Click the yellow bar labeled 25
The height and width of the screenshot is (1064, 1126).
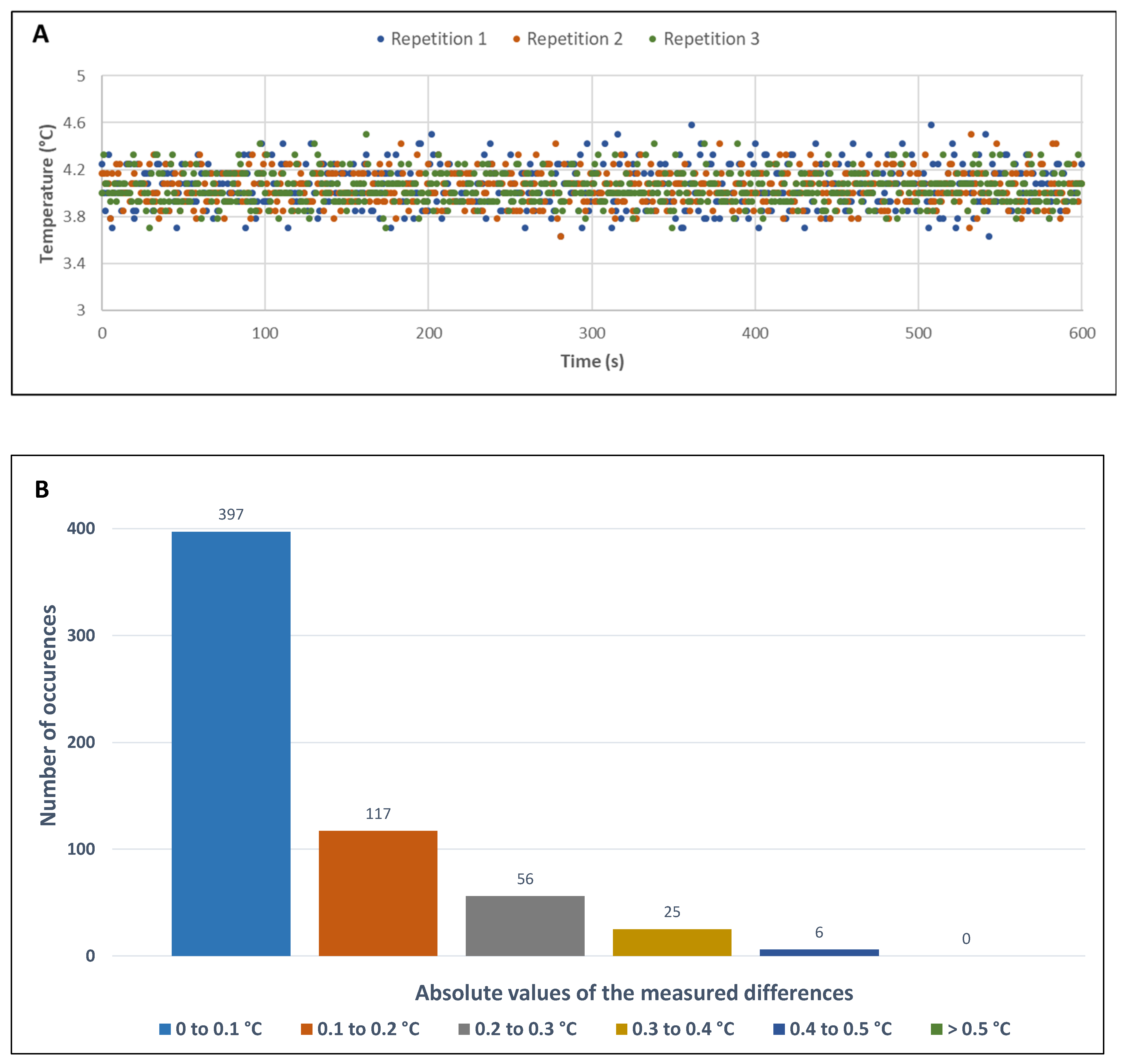672,942
